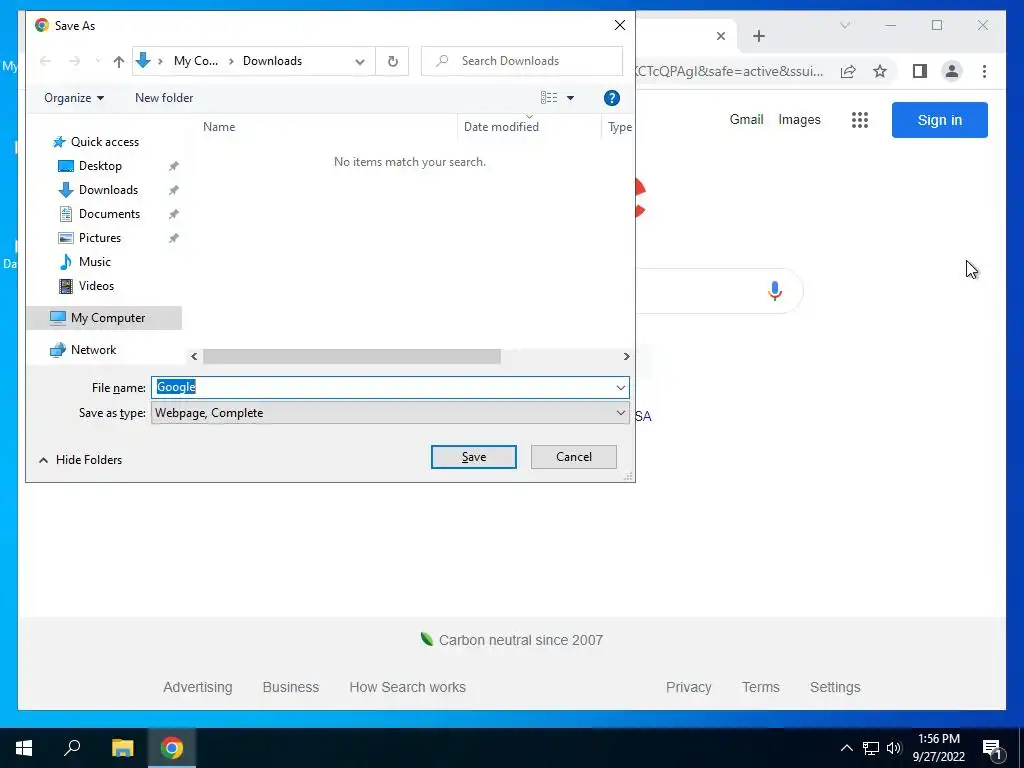Click New folder button

[164, 98]
